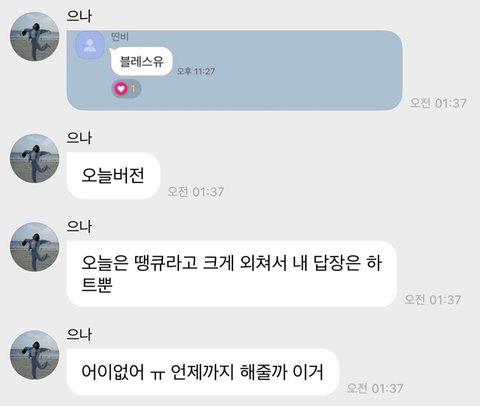Open 으나's avatar beside the 땡큐라고 message

[34, 247]
